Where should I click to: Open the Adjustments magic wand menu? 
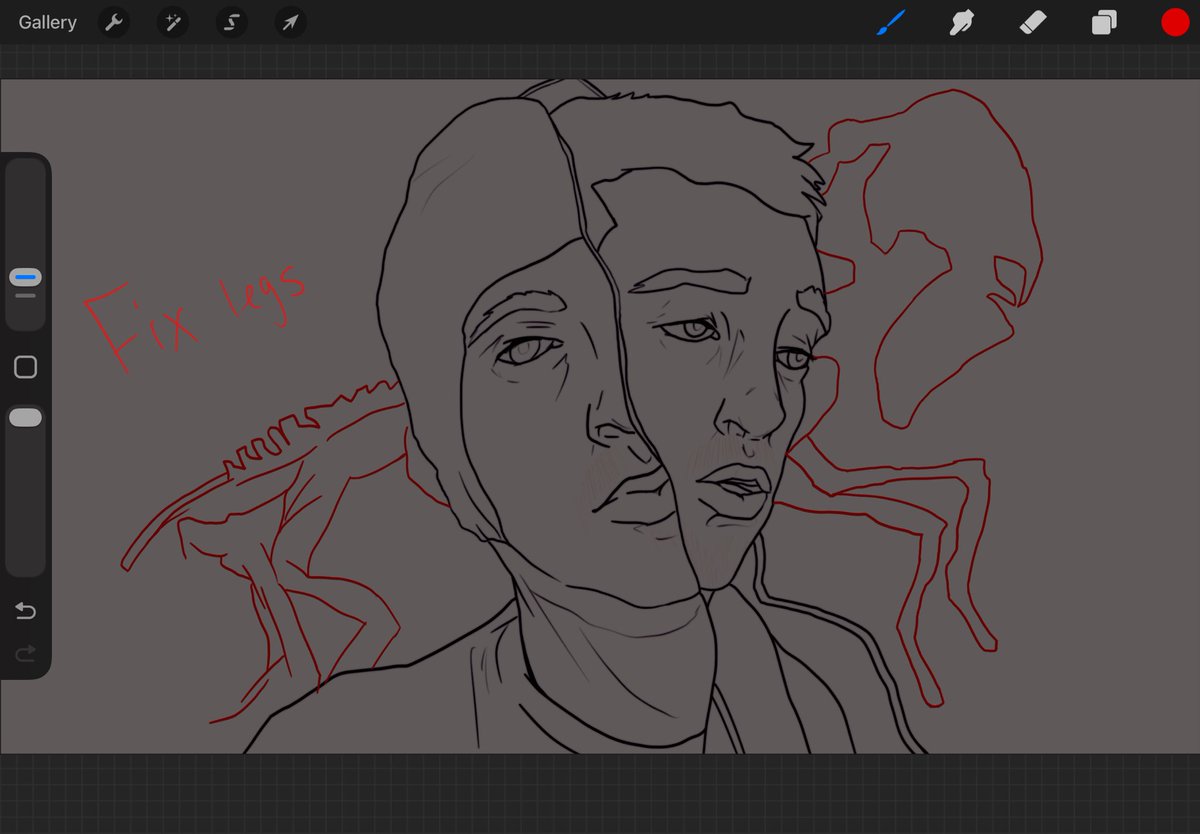172,22
